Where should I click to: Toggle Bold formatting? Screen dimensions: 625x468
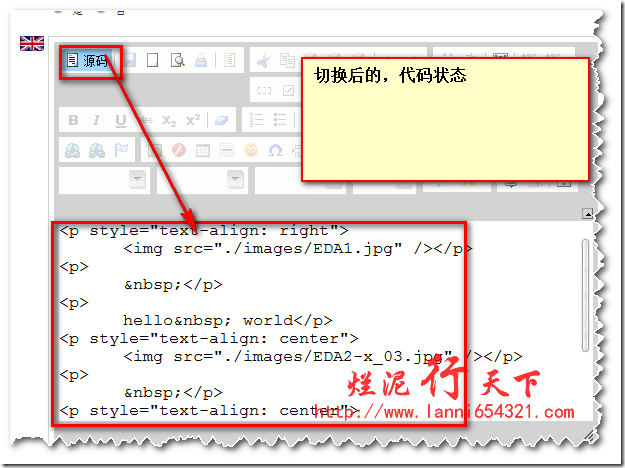click(x=73, y=120)
